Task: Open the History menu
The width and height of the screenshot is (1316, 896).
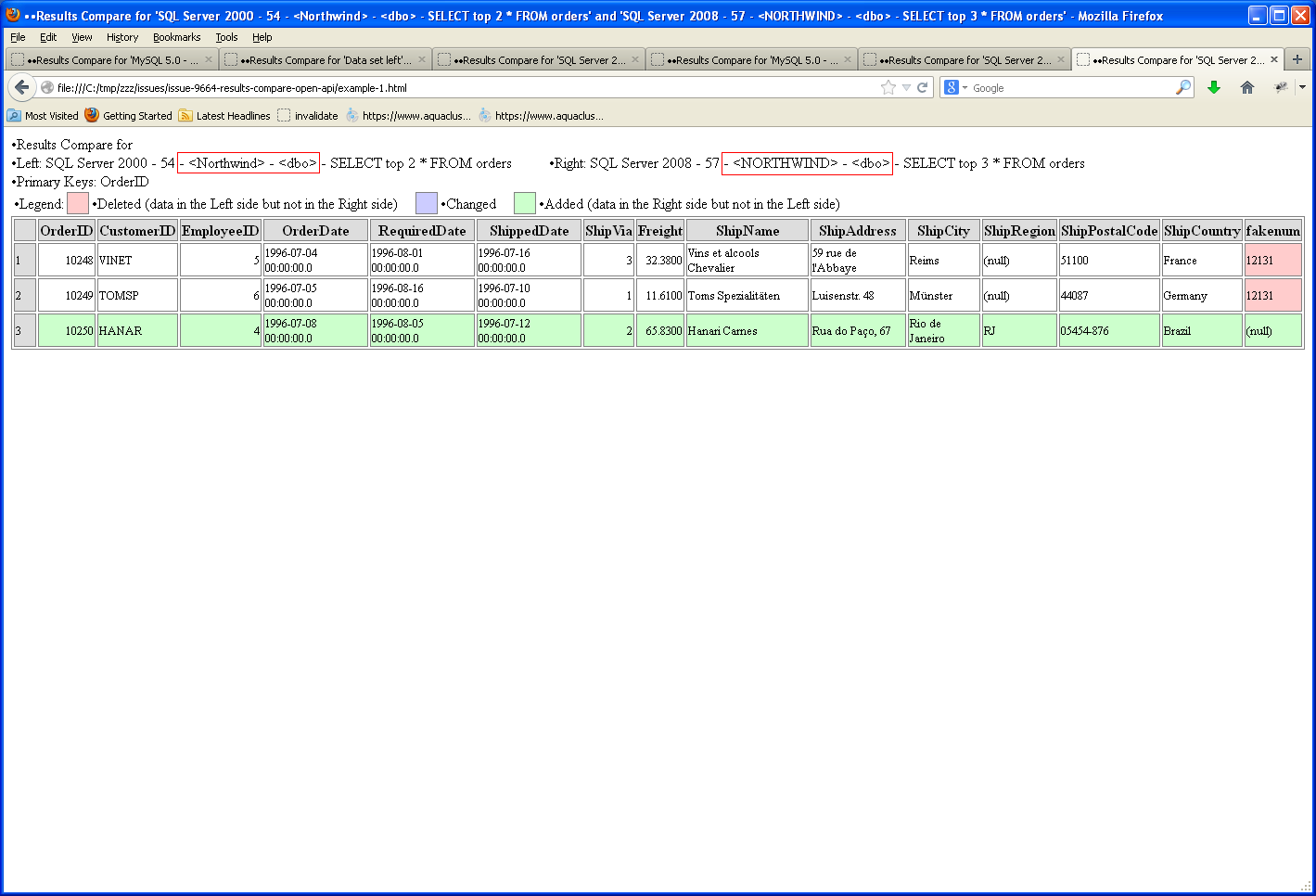Action: (x=122, y=37)
